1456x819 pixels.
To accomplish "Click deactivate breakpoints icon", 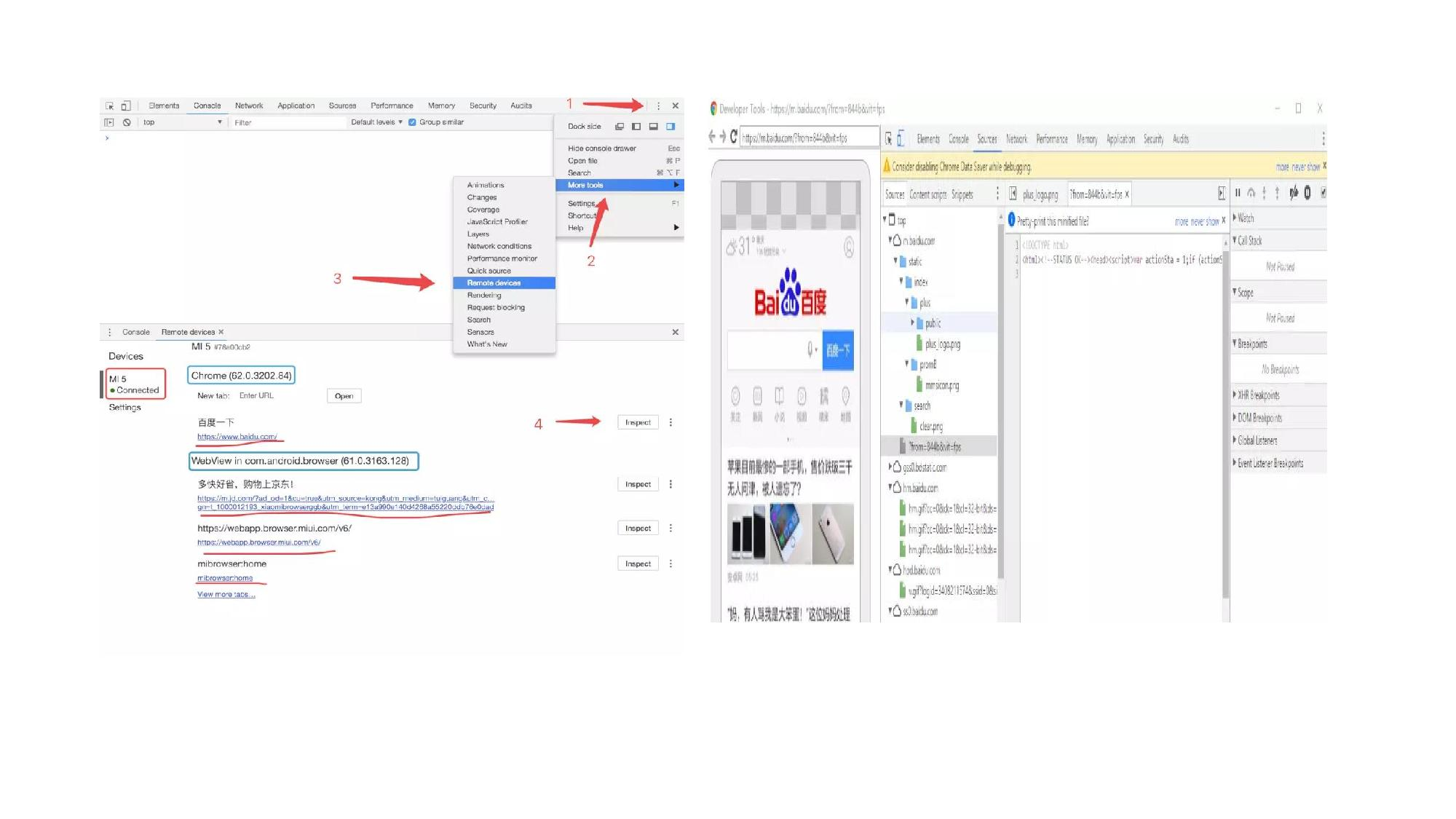I will (x=1293, y=193).
